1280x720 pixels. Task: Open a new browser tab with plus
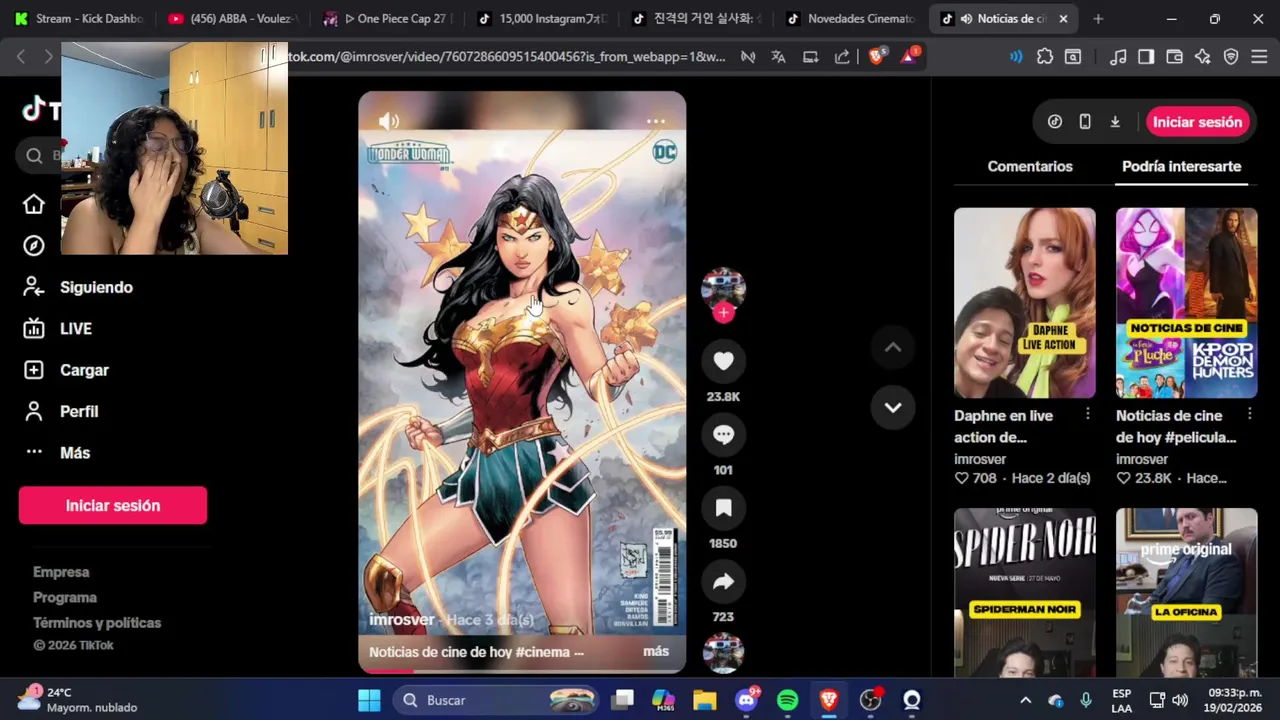[x=1098, y=18]
